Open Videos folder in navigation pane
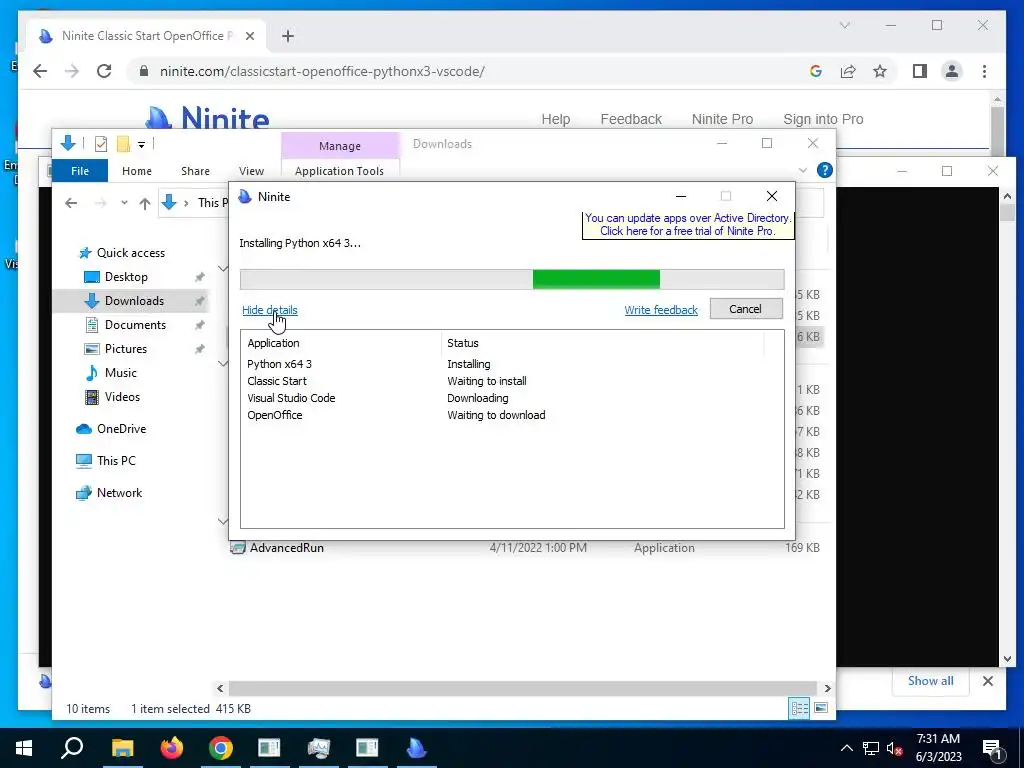Image resolution: width=1024 pixels, height=768 pixels. 122,397
